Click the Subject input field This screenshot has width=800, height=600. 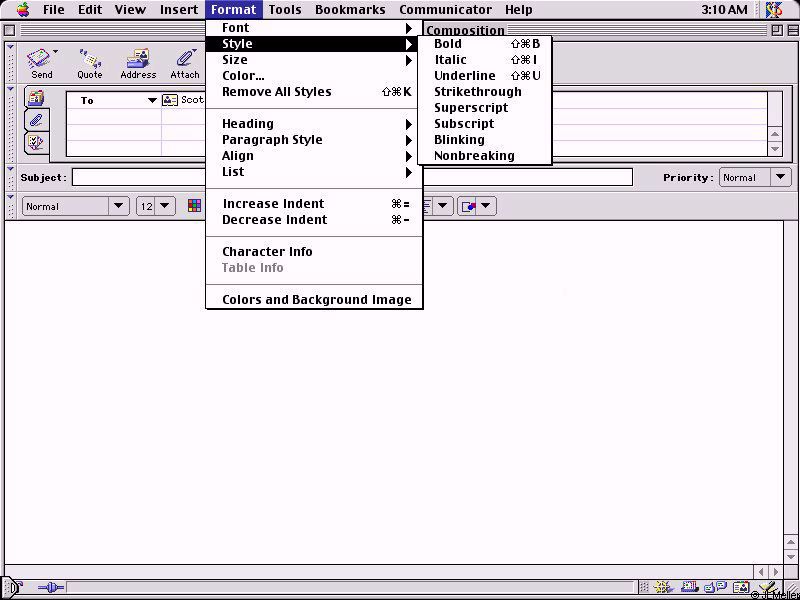point(352,178)
